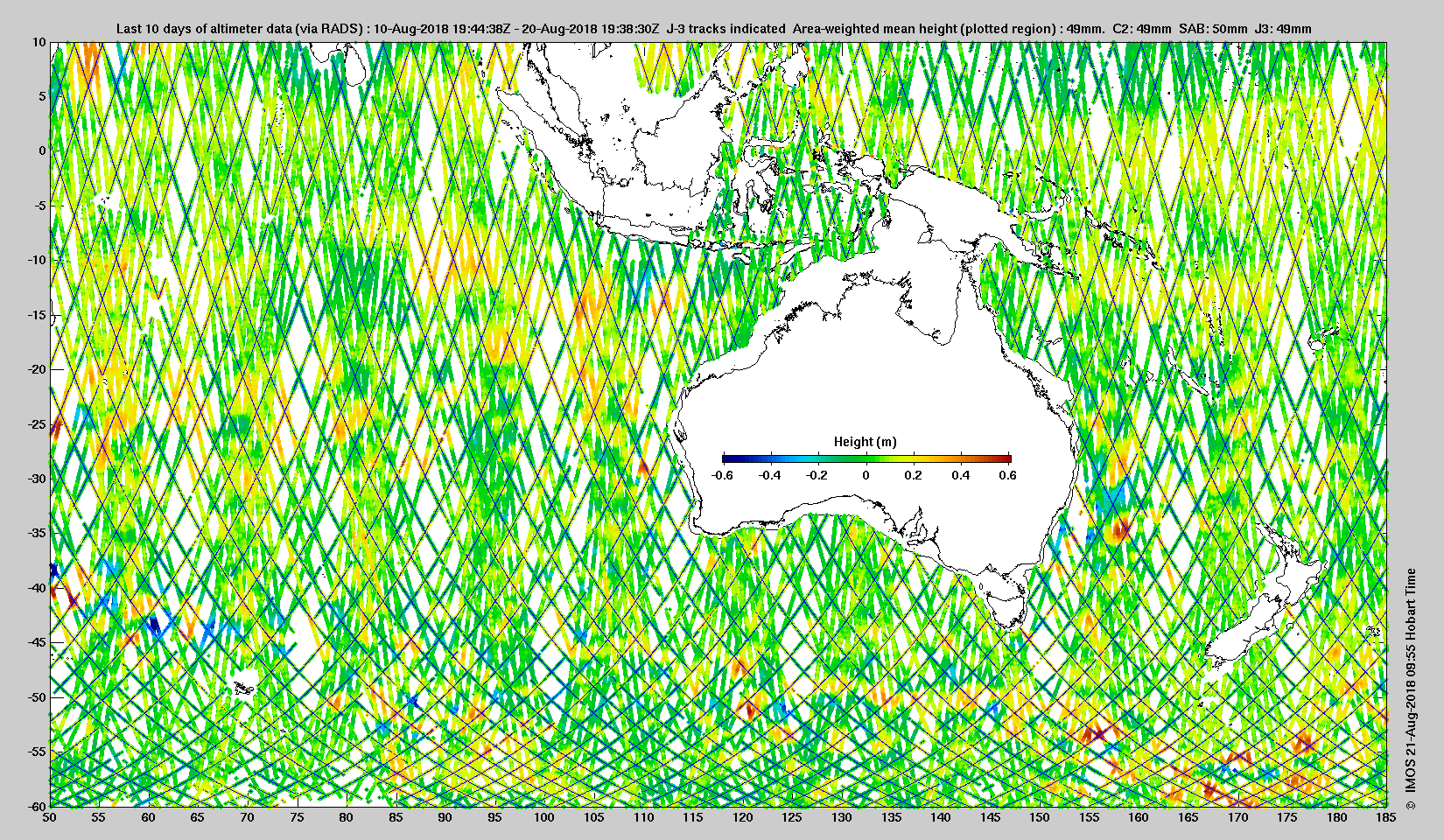
Task: Click longitude axis label '80'
Action: click(347, 817)
